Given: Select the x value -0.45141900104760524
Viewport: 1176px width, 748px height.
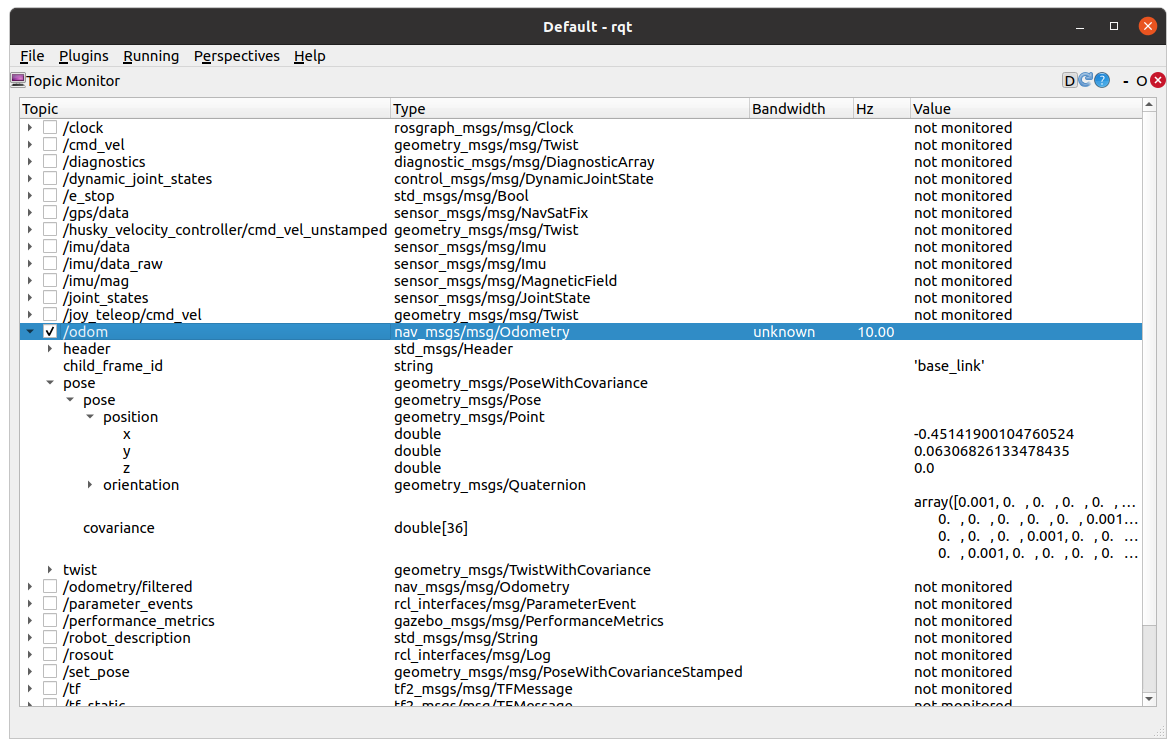Looking at the screenshot, I should [994, 434].
